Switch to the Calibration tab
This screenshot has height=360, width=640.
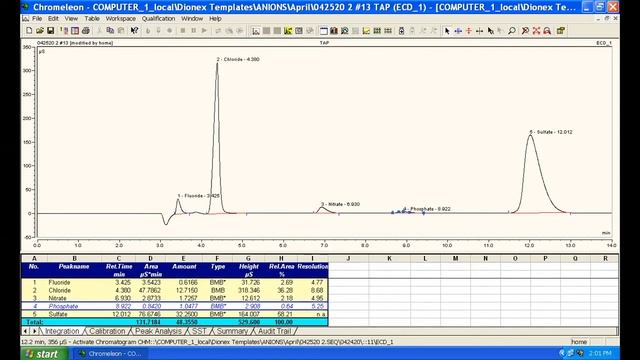pyautogui.click(x=107, y=331)
